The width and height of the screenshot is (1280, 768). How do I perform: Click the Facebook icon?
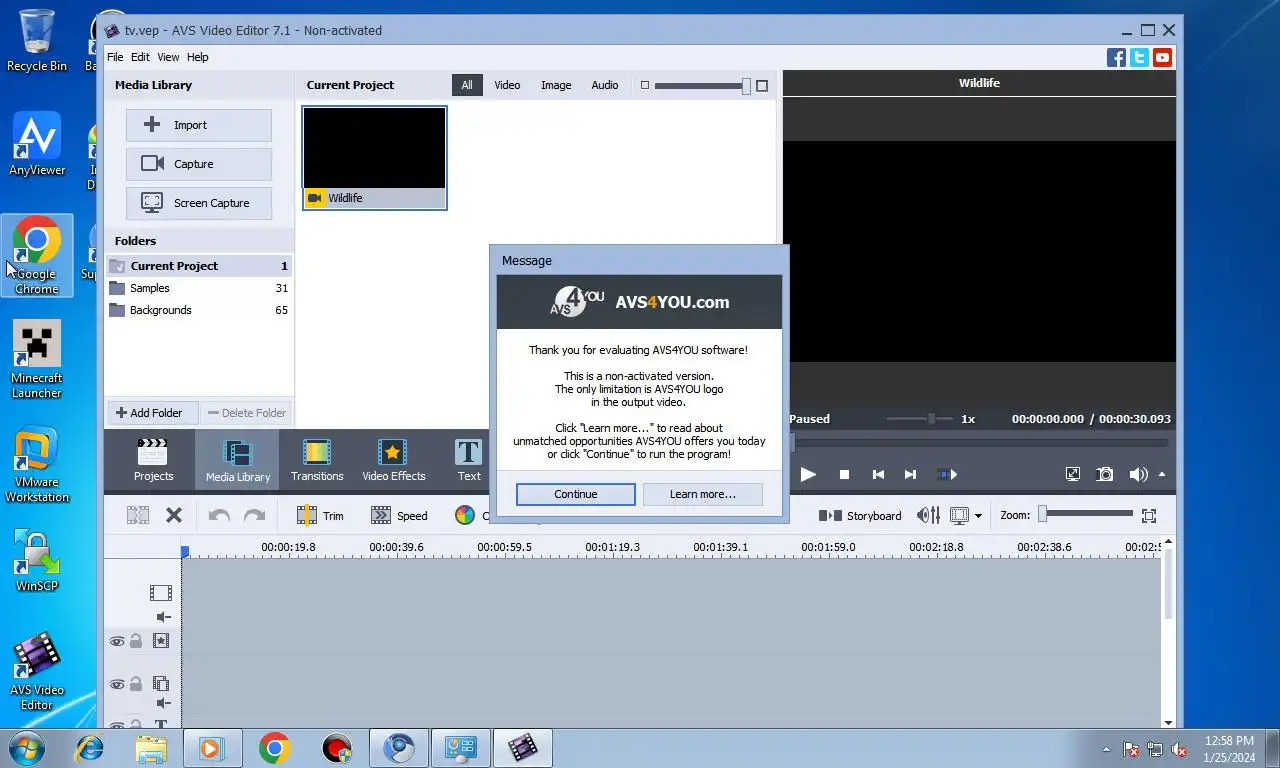coord(1116,58)
